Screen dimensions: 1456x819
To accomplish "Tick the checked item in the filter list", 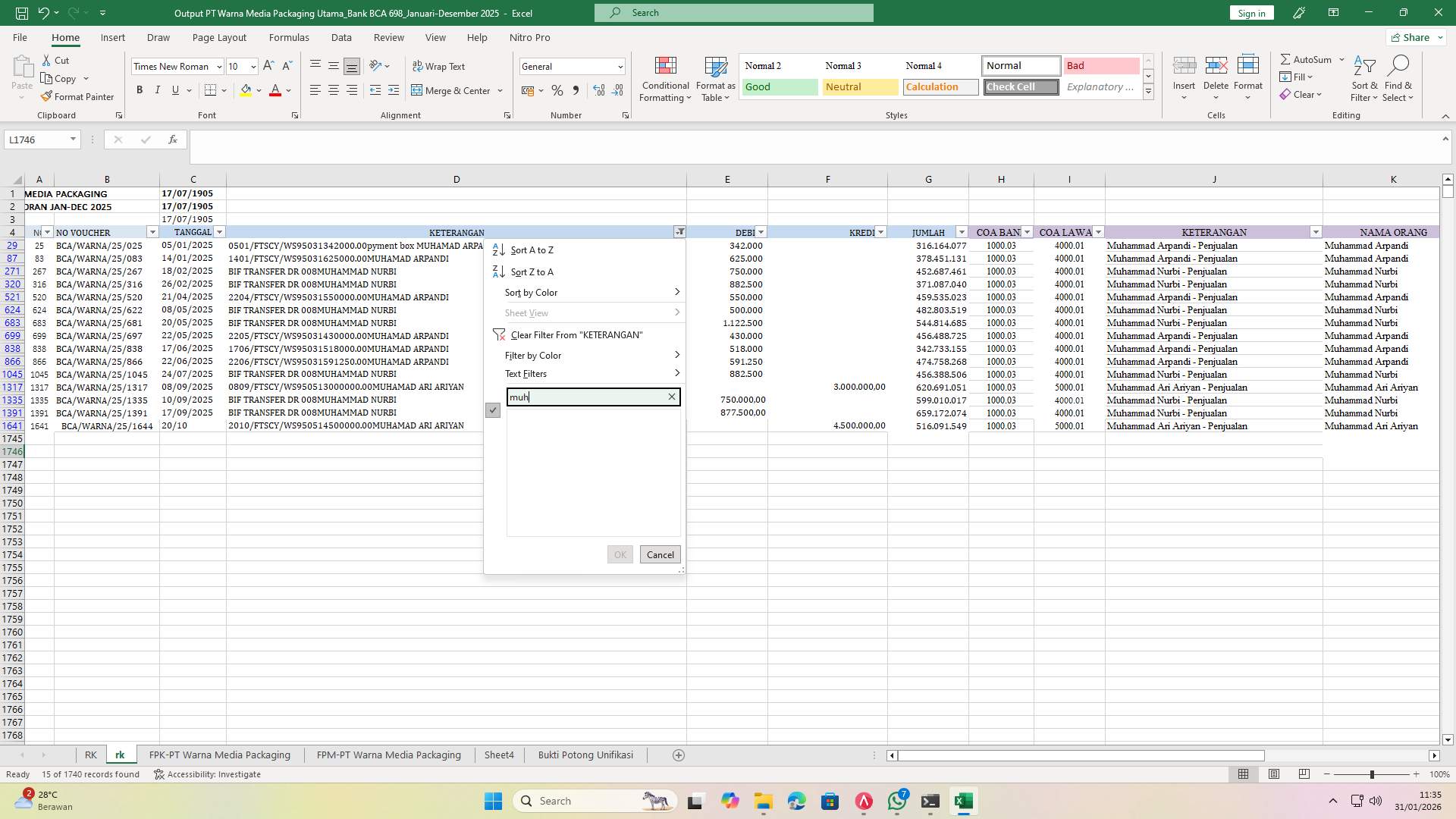I will coord(493,410).
